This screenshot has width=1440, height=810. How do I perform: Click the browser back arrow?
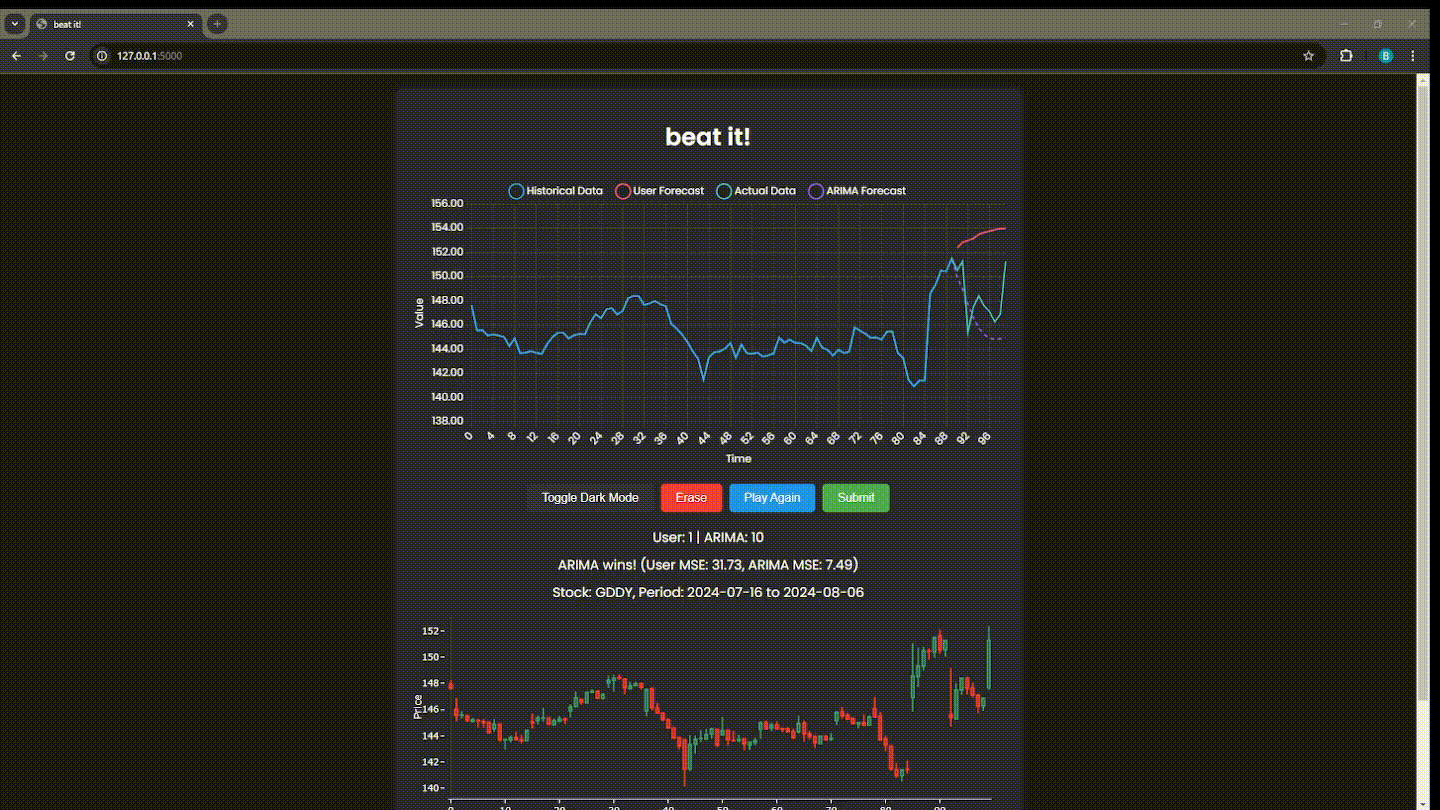point(16,56)
